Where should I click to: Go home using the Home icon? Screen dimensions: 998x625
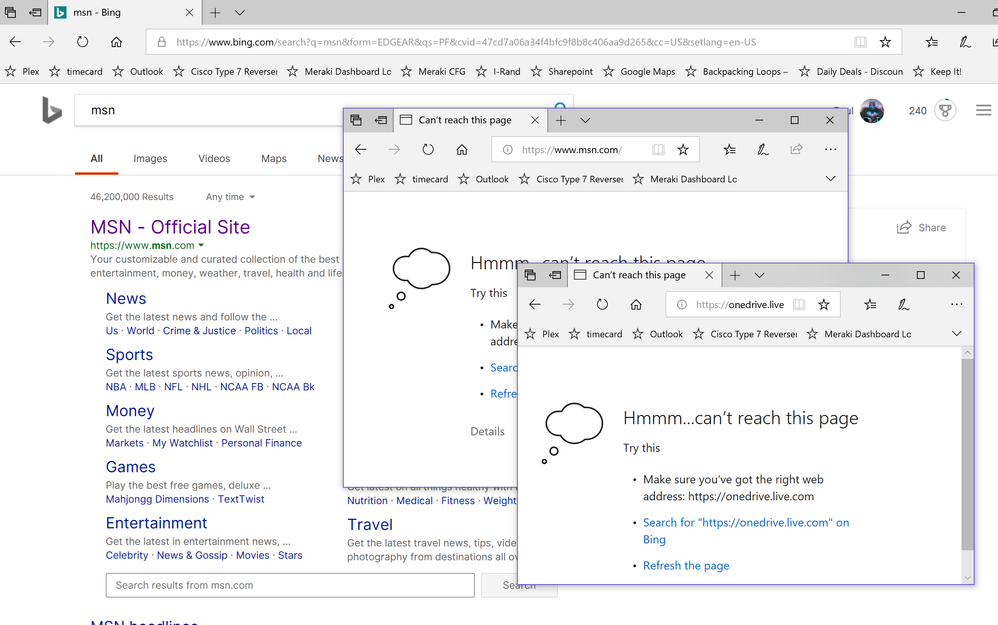pos(114,42)
